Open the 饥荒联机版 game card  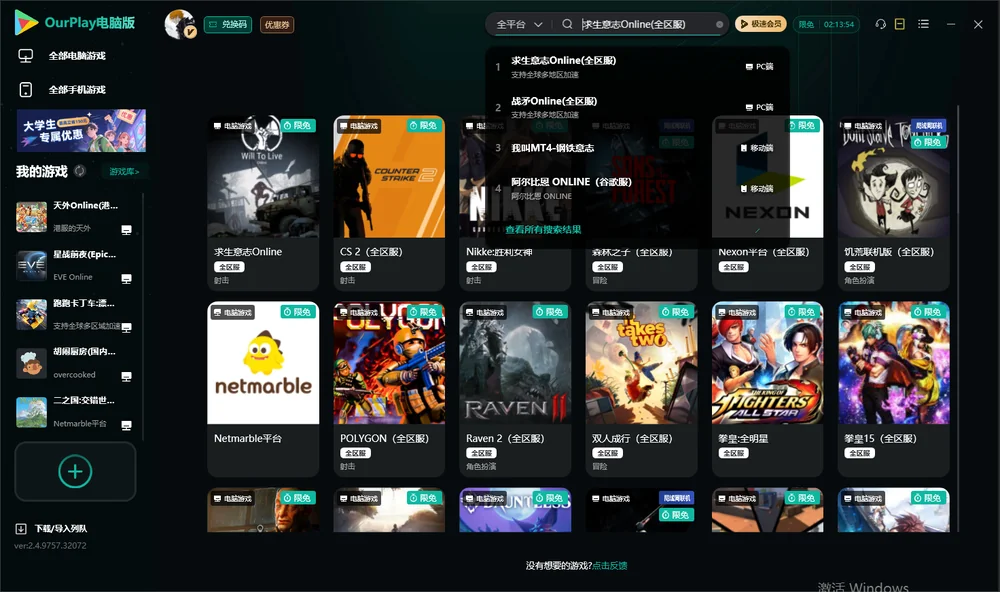(893, 203)
